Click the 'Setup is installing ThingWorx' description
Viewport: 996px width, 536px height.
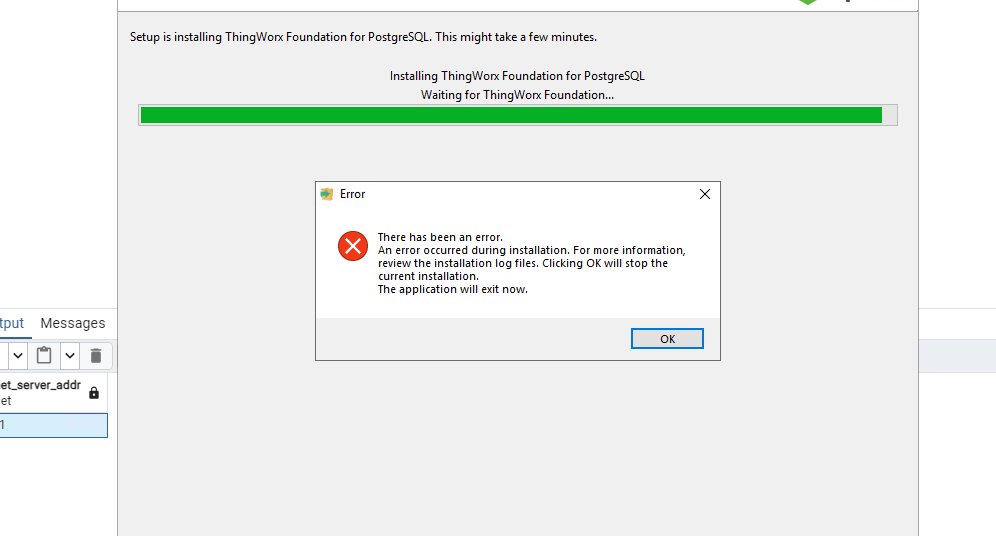click(363, 37)
